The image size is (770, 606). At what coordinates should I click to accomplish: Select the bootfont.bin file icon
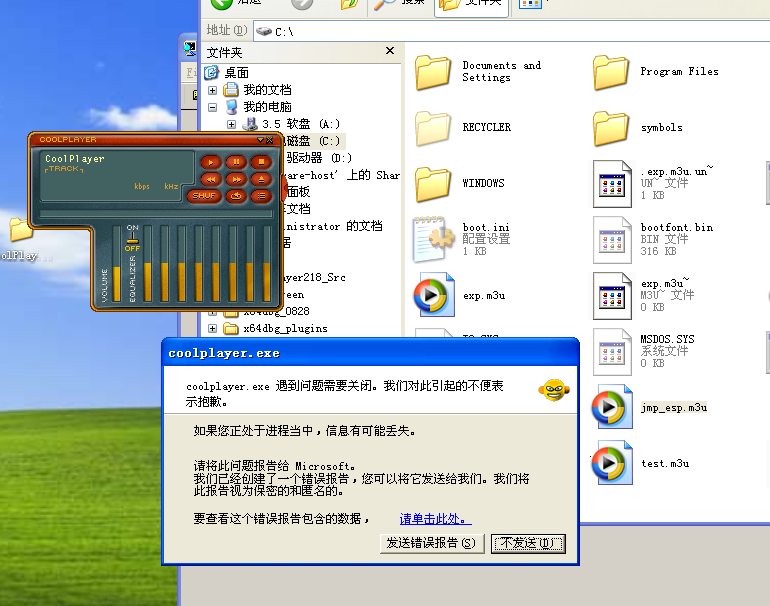coord(612,240)
